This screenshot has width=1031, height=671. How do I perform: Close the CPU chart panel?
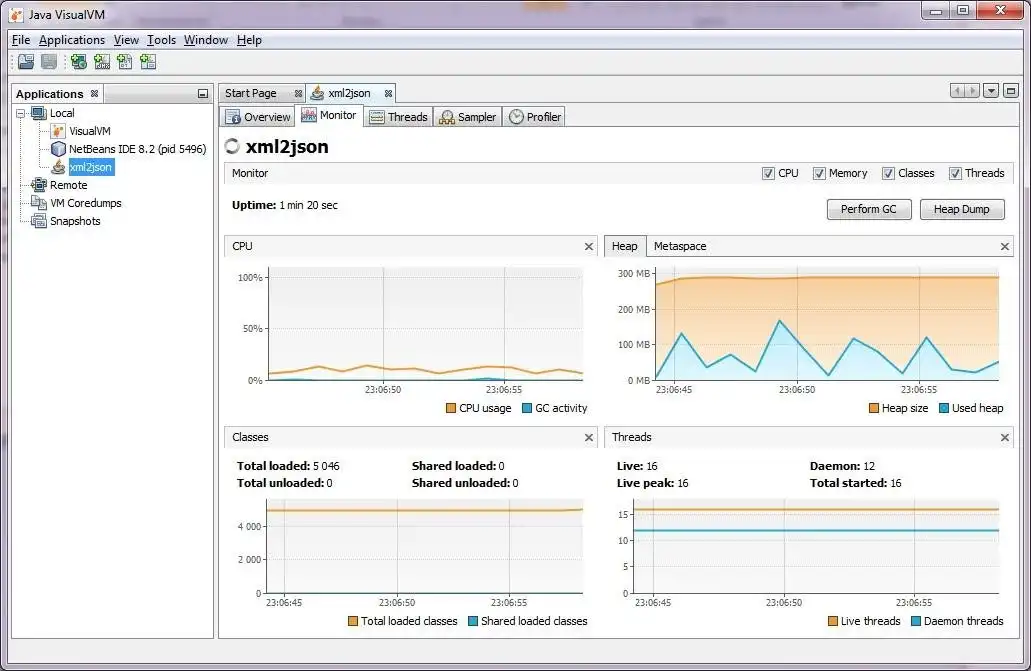point(588,247)
